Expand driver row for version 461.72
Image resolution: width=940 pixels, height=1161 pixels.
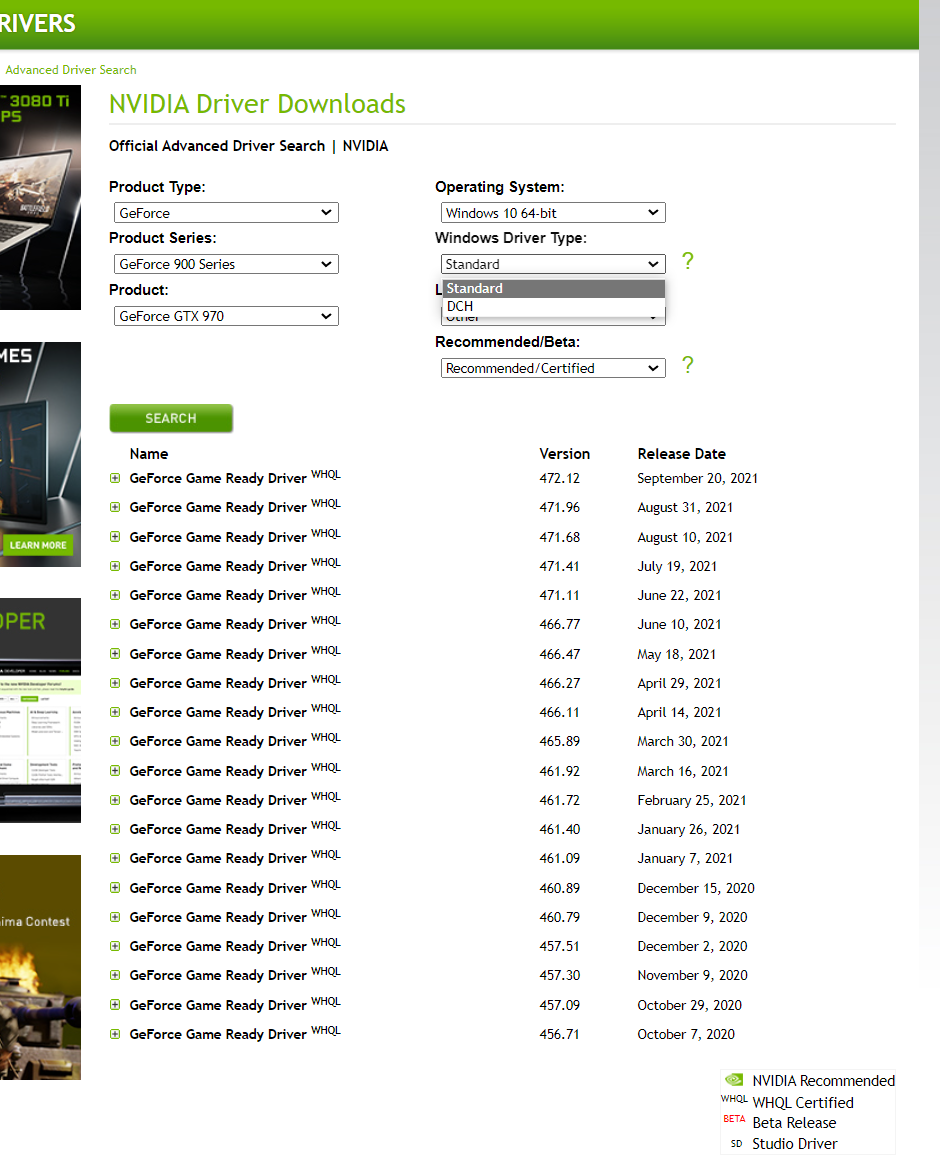point(115,800)
